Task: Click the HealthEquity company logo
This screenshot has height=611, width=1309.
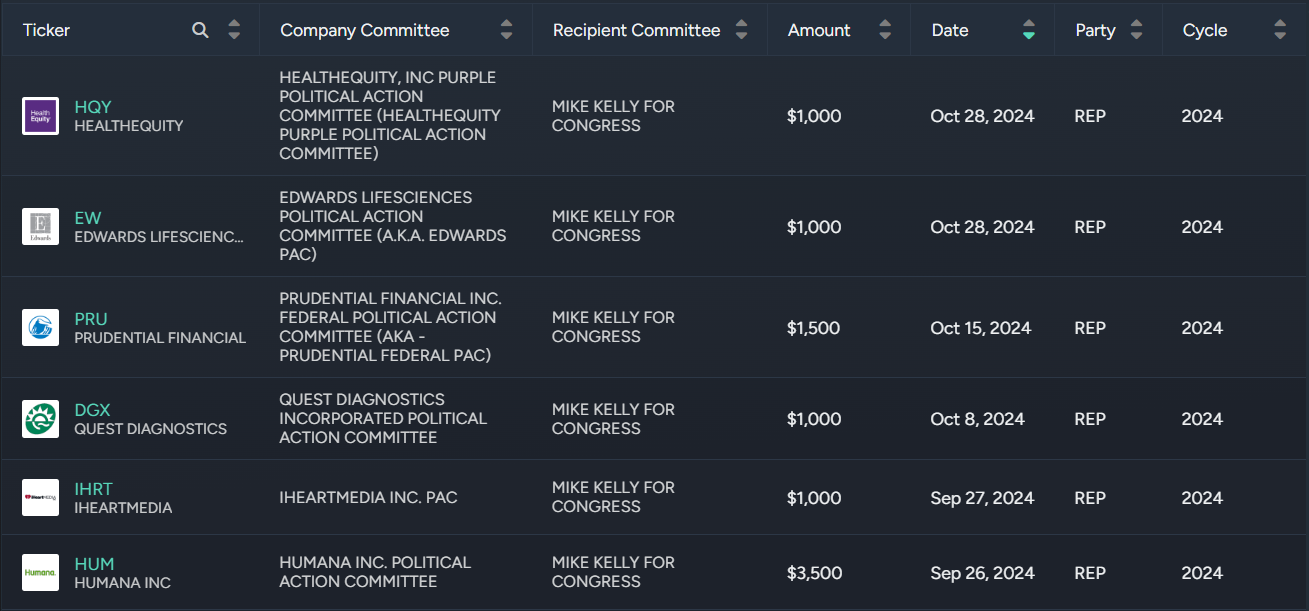Action: 41,116
